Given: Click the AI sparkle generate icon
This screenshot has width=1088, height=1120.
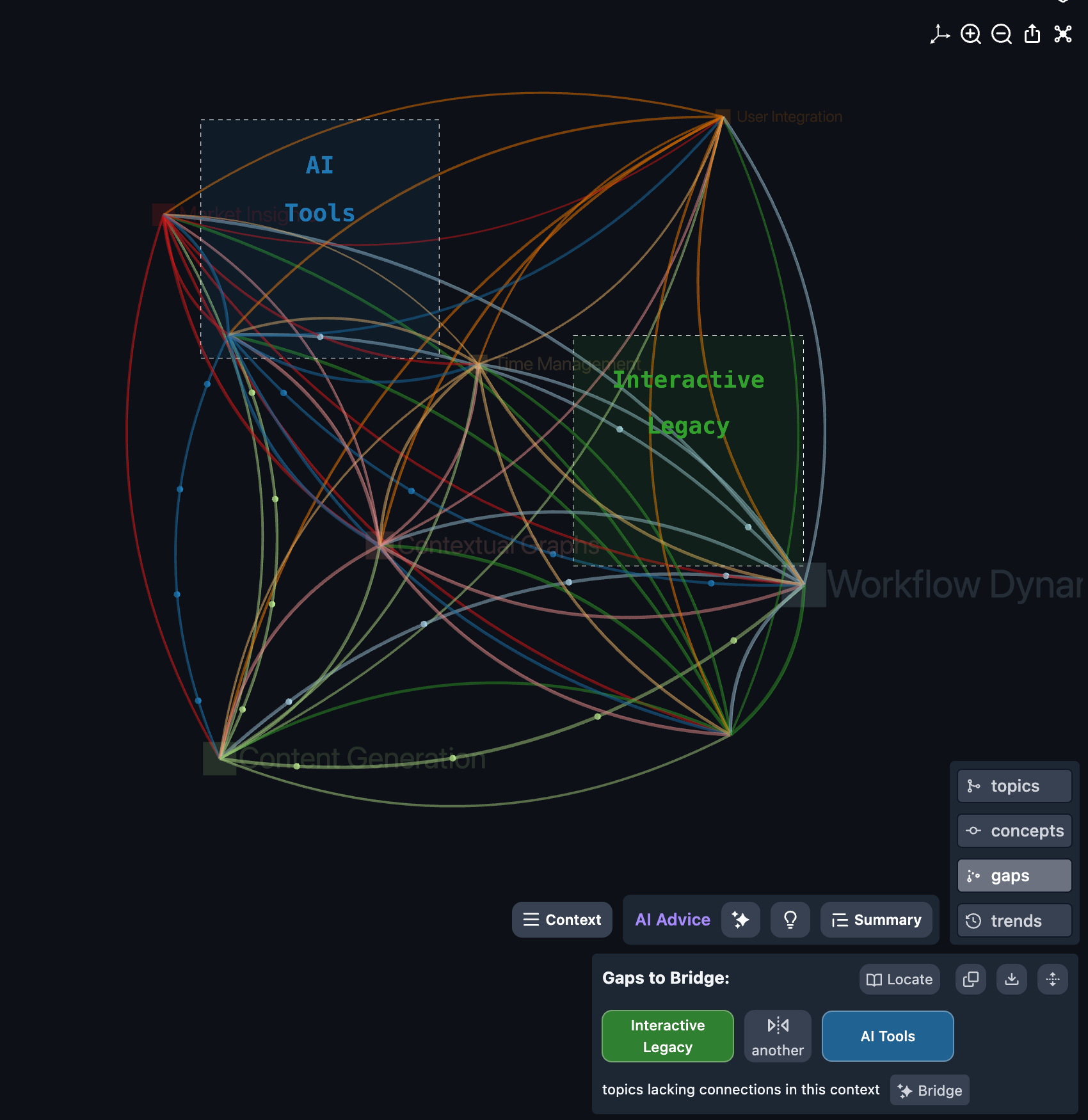Looking at the screenshot, I should pos(740,920).
